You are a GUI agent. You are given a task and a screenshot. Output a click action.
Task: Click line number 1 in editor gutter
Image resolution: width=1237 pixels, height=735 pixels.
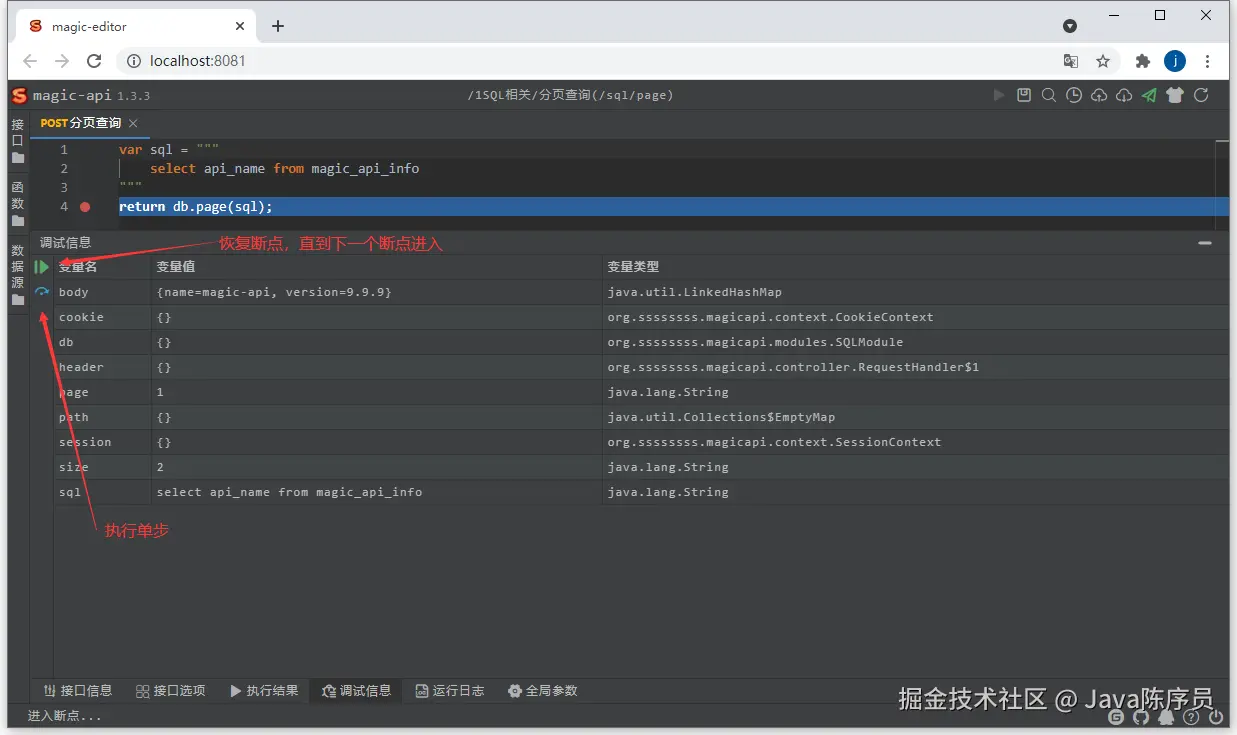point(64,150)
